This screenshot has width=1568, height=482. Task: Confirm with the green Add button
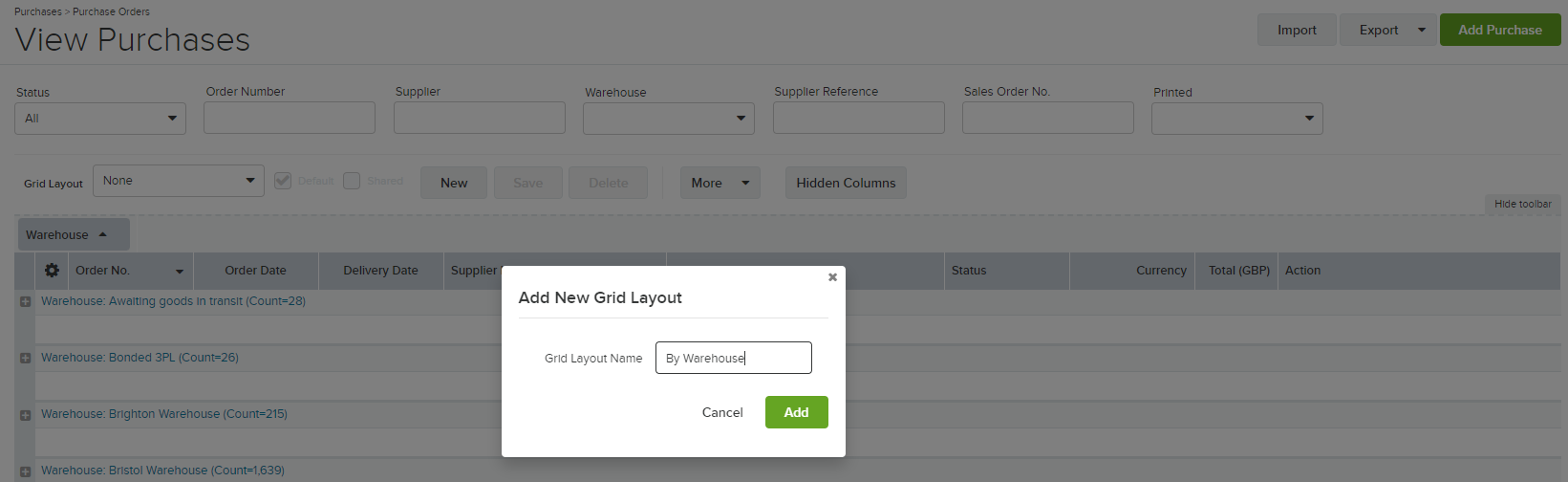tap(797, 412)
